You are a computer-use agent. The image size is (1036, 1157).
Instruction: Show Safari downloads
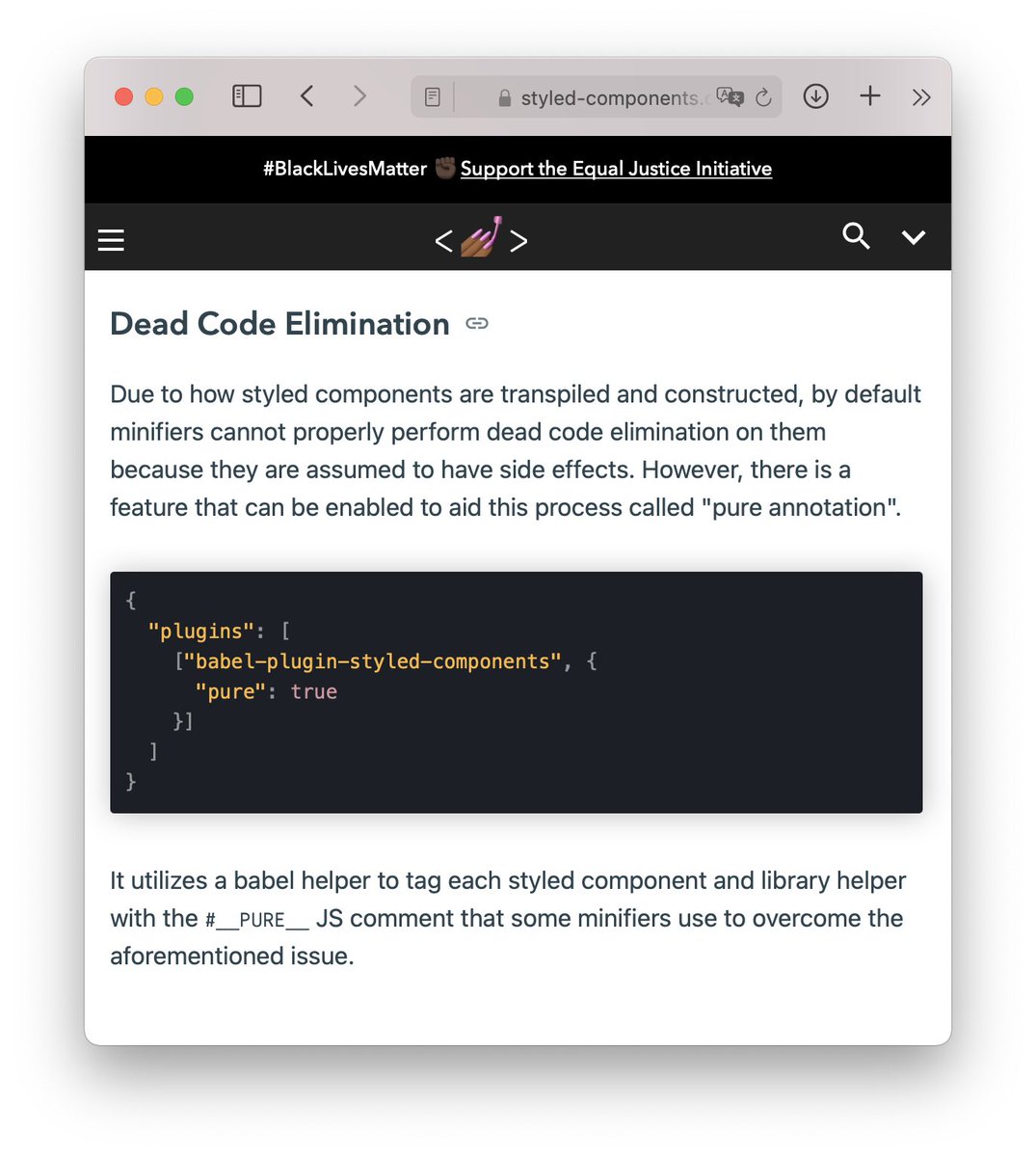815,96
